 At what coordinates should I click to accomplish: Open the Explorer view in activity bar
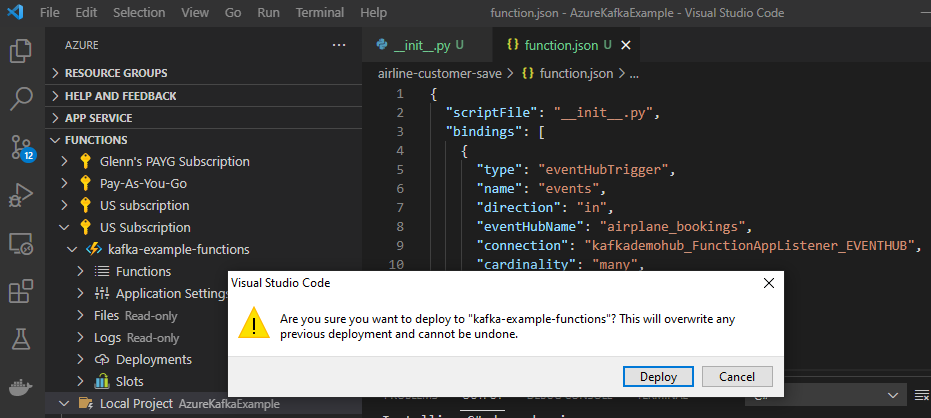coord(21,51)
